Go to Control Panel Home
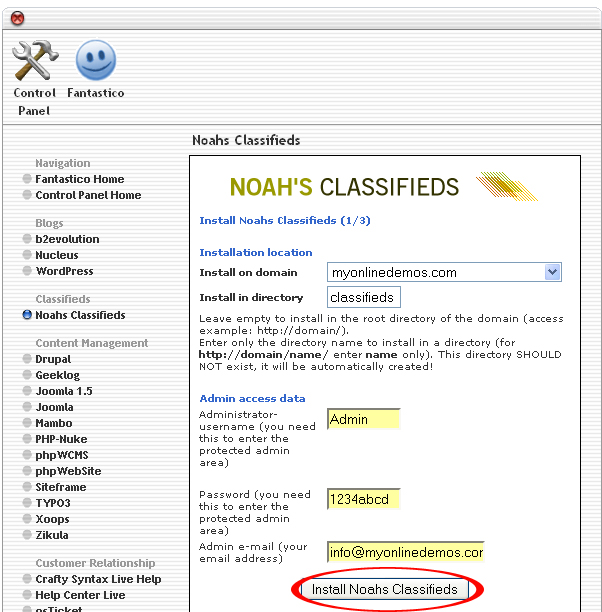602x612 pixels. tap(88, 195)
